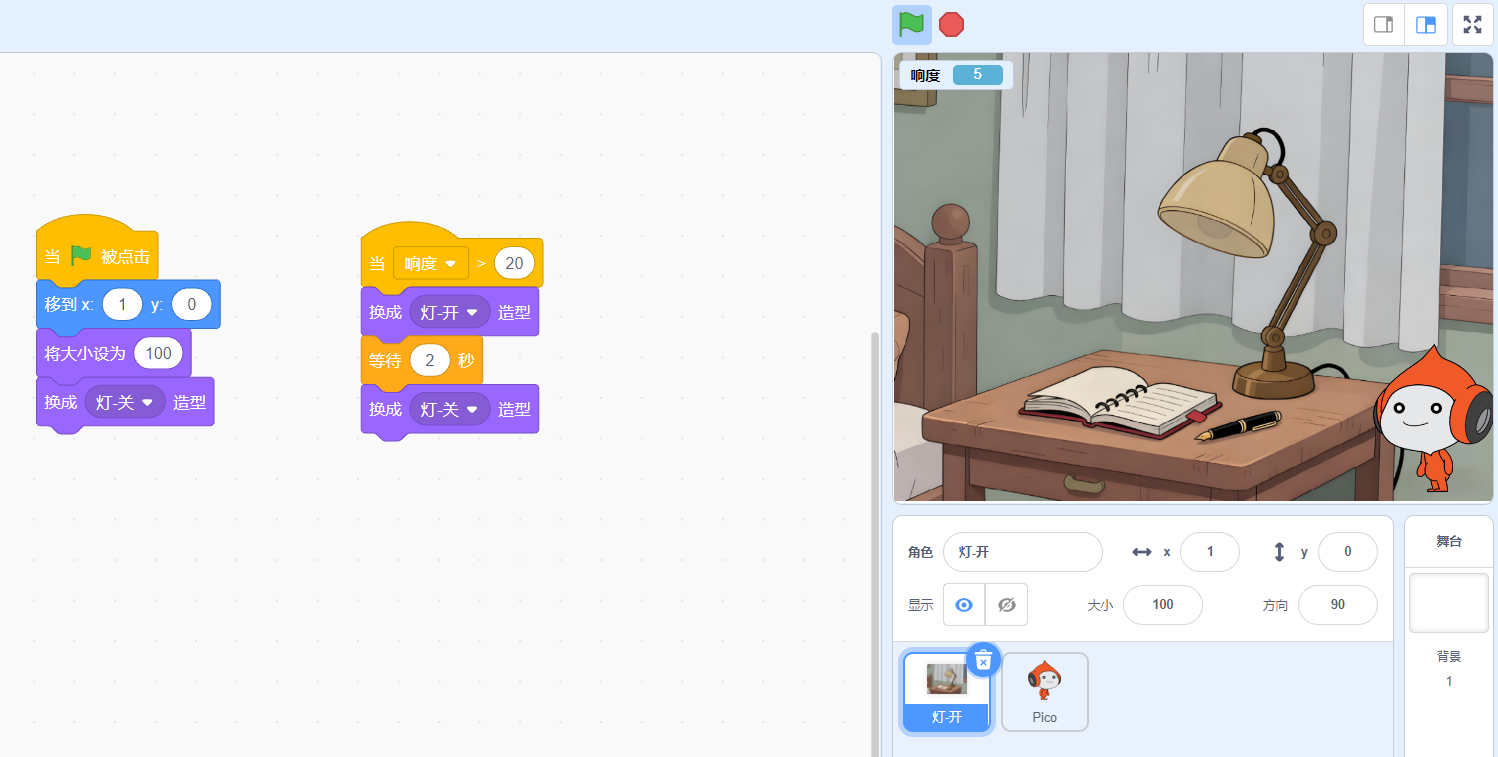Click the workspace vertical scrollbar

(x=876, y=545)
